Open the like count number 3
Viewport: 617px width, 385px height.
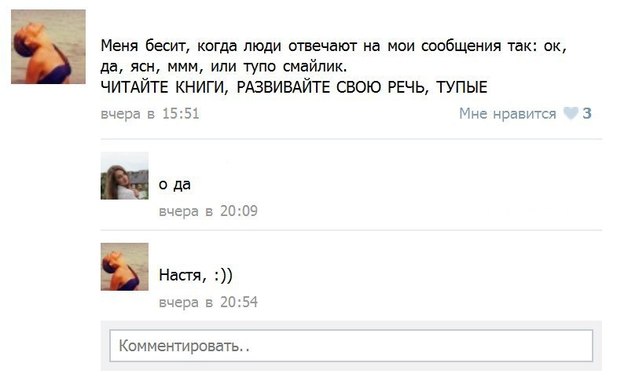tap(587, 113)
